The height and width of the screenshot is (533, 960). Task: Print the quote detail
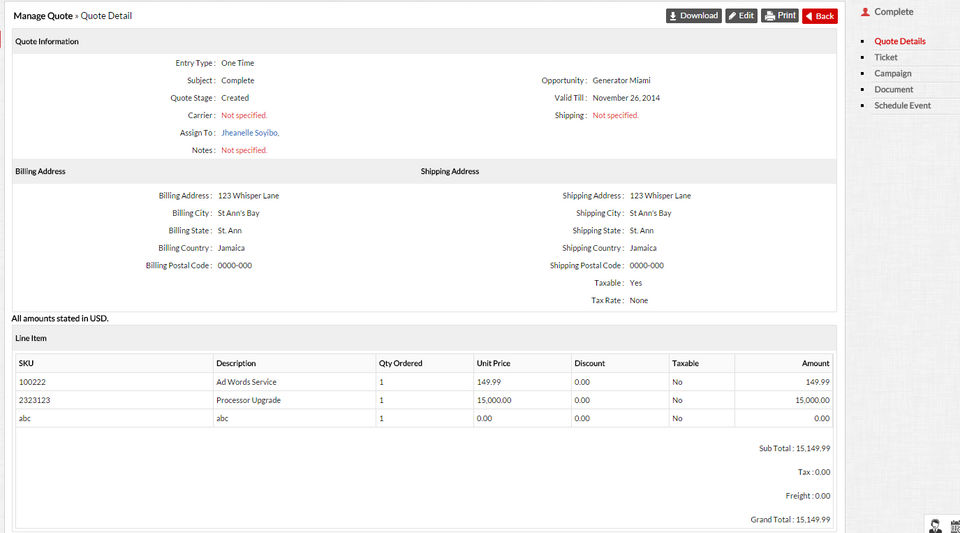pyautogui.click(x=779, y=16)
